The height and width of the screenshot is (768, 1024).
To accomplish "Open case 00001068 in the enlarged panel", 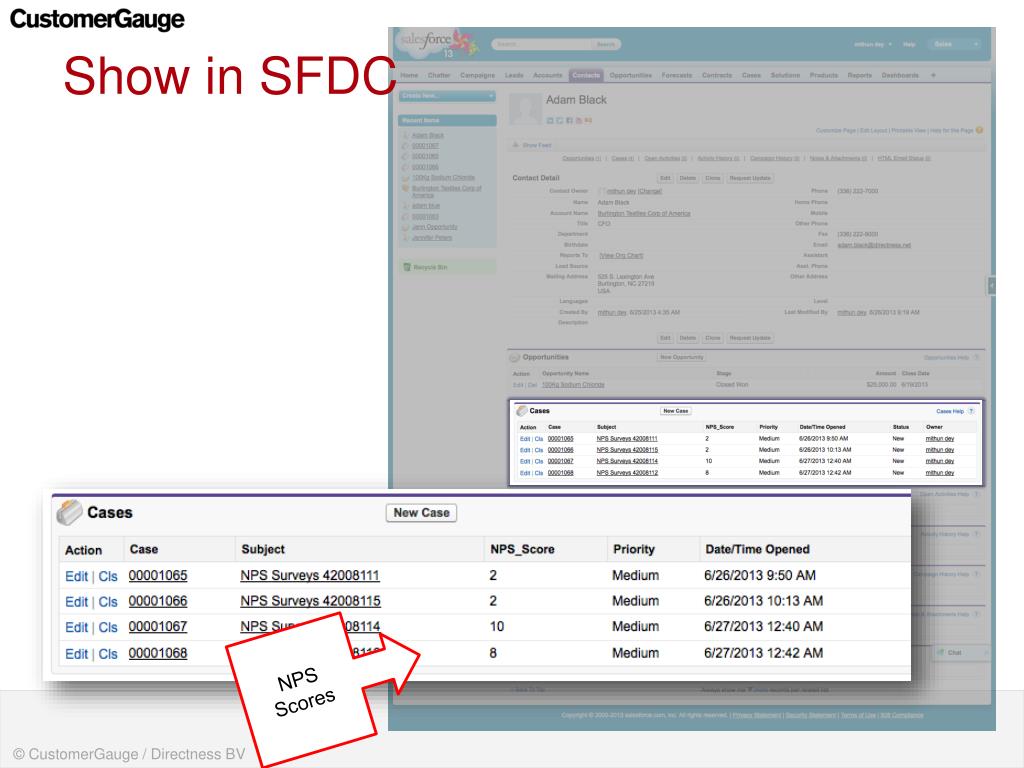I will coord(157,653).
